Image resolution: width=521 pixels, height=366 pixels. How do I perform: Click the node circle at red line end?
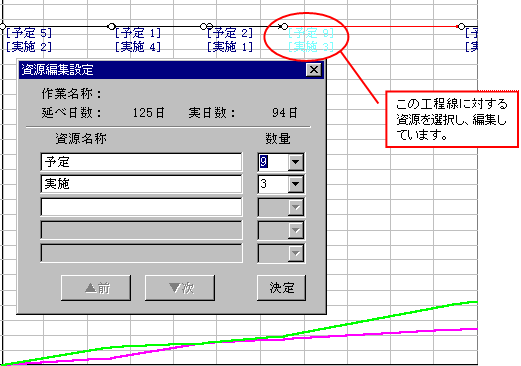[461, 26]
